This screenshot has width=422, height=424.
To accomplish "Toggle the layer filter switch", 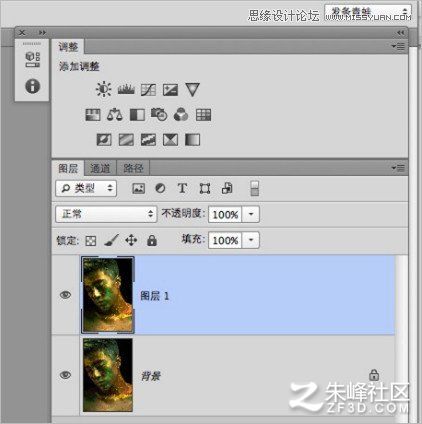I will (x=254, y=189).
